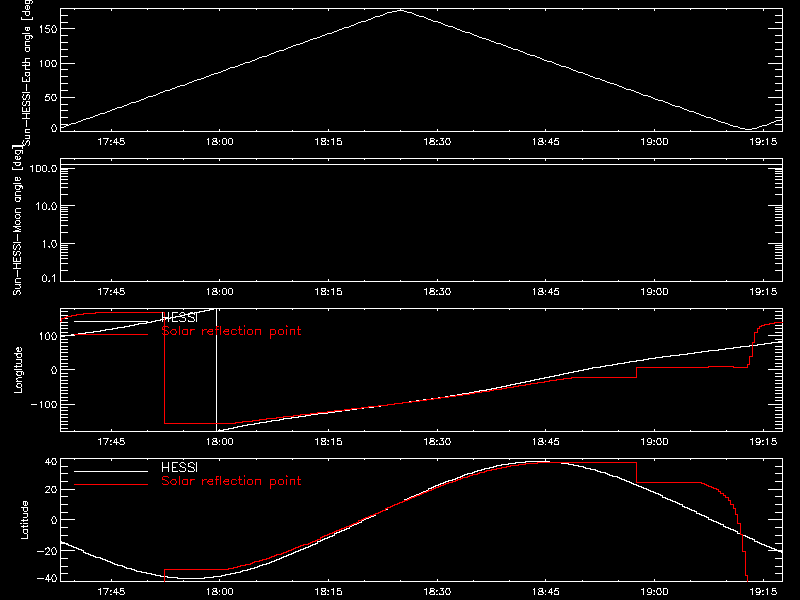Viewport: 800px width, 600px height.
Task: Click 1.0 tick on Moon angle axis
Action: (49, 244)
